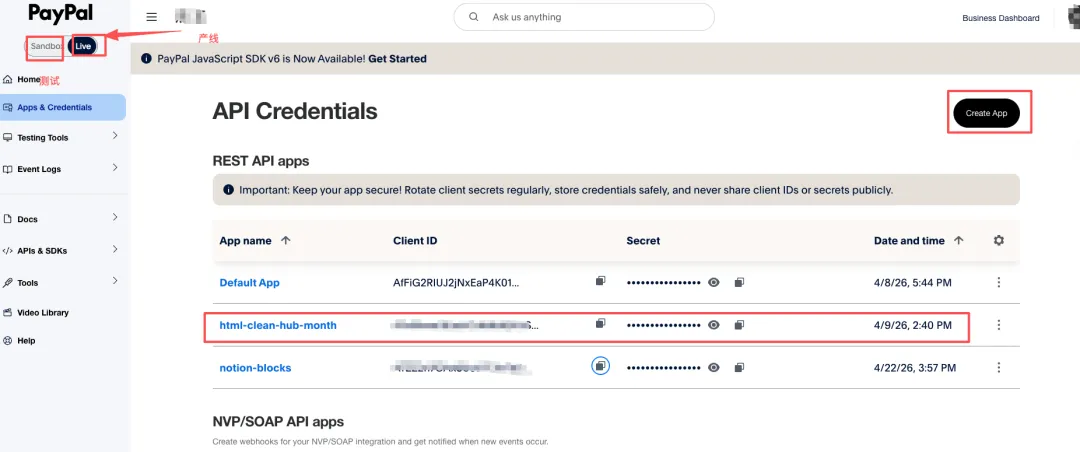
Task: Click the Ask us anything search field
Action: click(x=597, y=17)
